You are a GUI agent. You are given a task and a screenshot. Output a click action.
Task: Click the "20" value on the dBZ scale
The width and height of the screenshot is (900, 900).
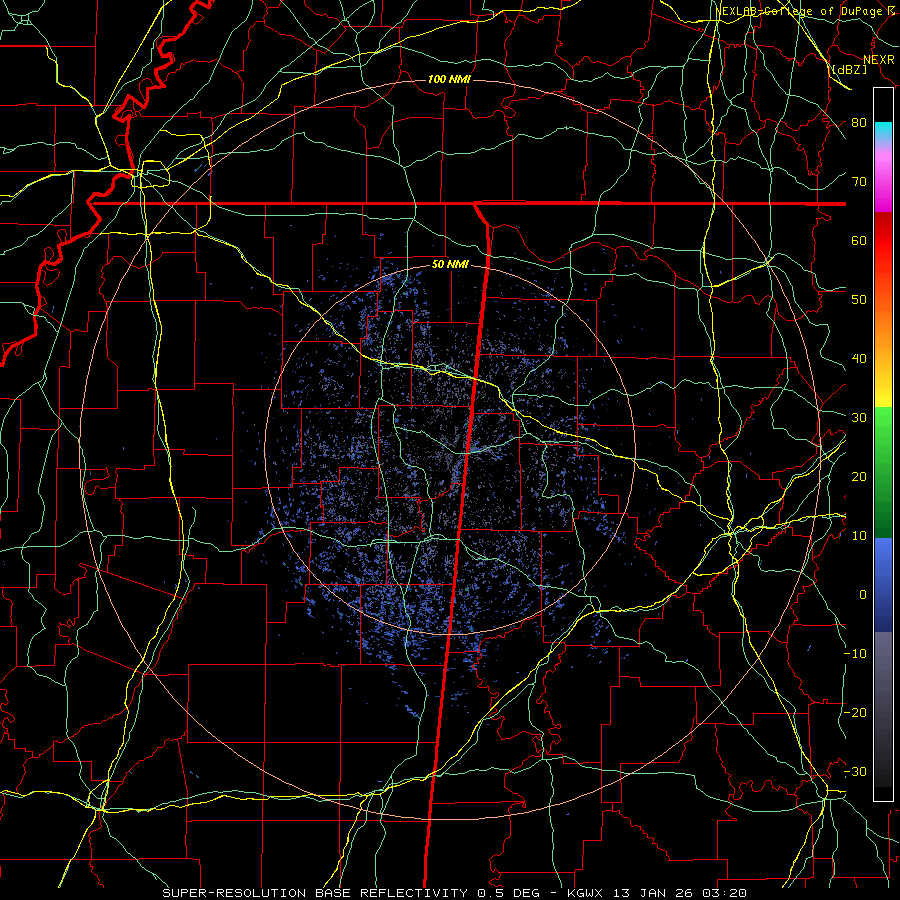click(859, 478)
